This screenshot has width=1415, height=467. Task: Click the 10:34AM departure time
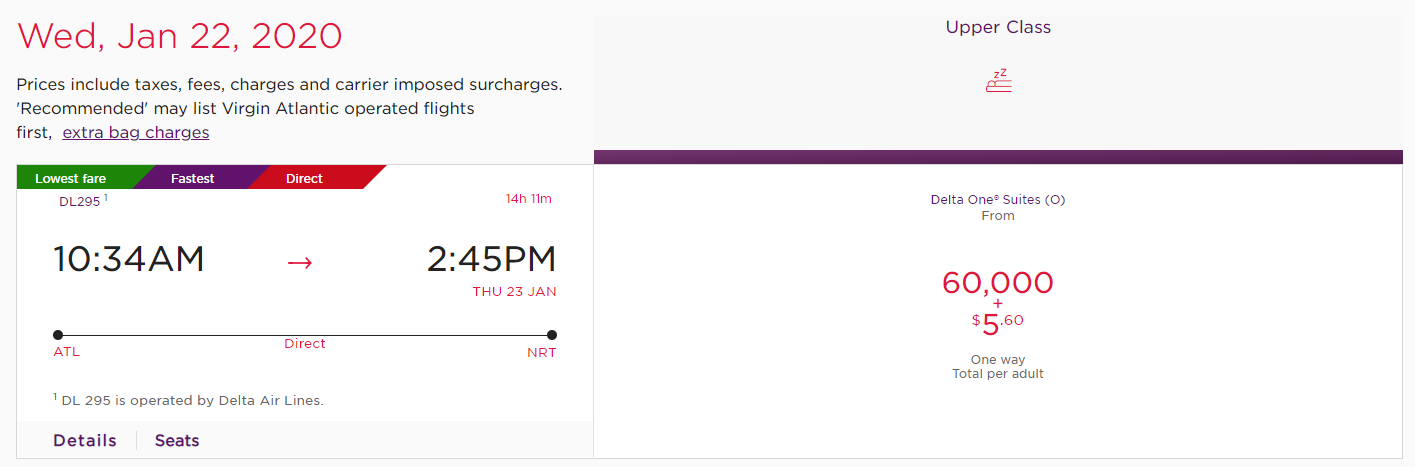[129, 259]
